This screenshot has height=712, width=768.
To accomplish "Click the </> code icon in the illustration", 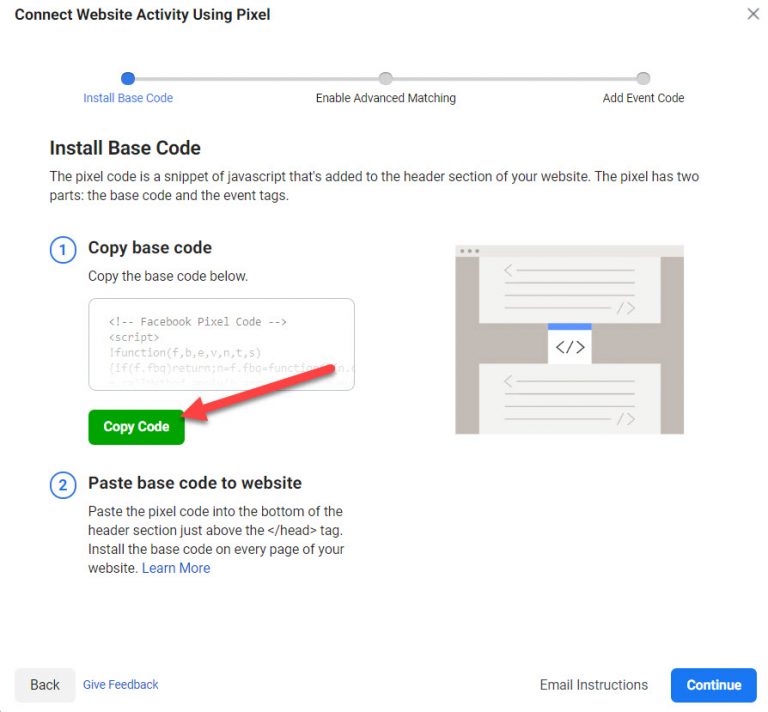I will coord(570,347).
